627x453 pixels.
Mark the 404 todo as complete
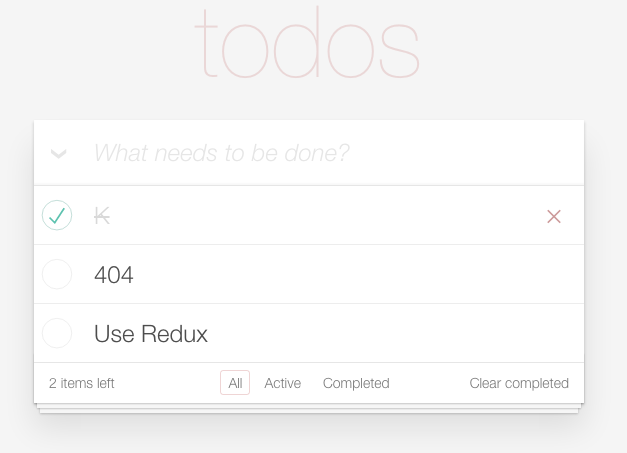(57, 274)
